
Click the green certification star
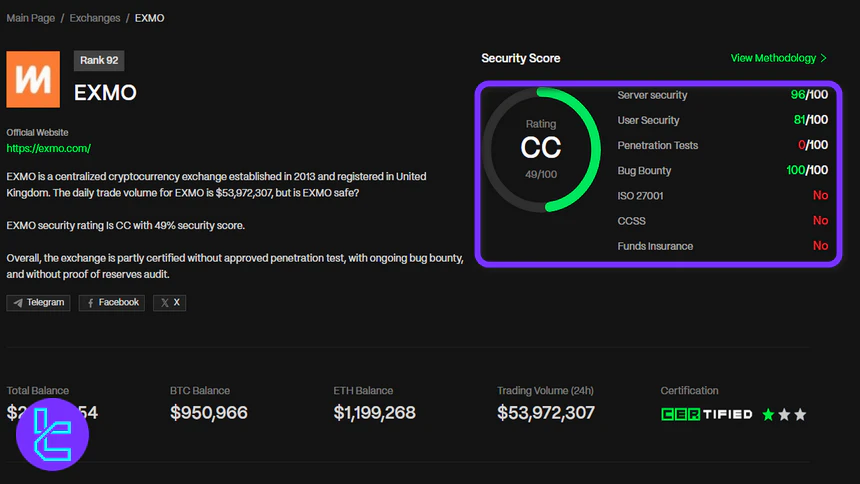click(x=768, y=414)
